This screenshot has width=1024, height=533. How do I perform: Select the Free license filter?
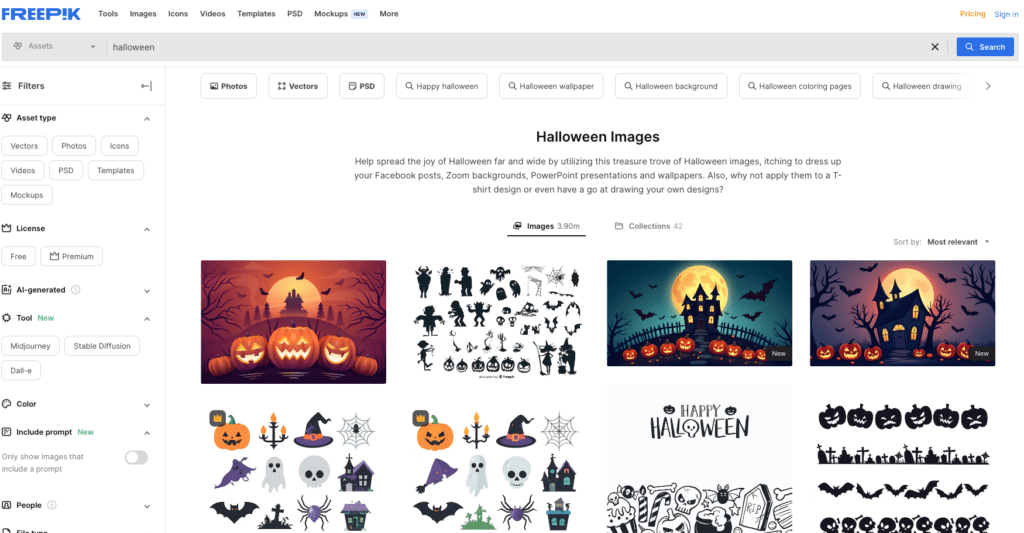pyautogui.click(x=19, y=257)
